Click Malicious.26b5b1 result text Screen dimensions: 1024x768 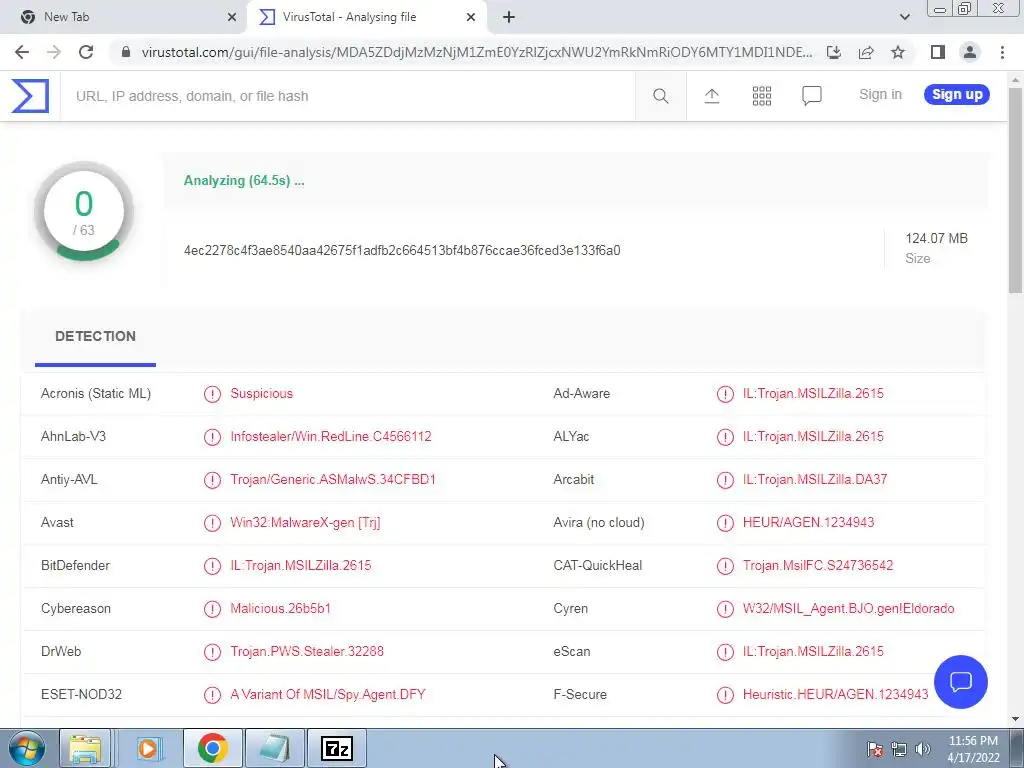click(280, 609)
